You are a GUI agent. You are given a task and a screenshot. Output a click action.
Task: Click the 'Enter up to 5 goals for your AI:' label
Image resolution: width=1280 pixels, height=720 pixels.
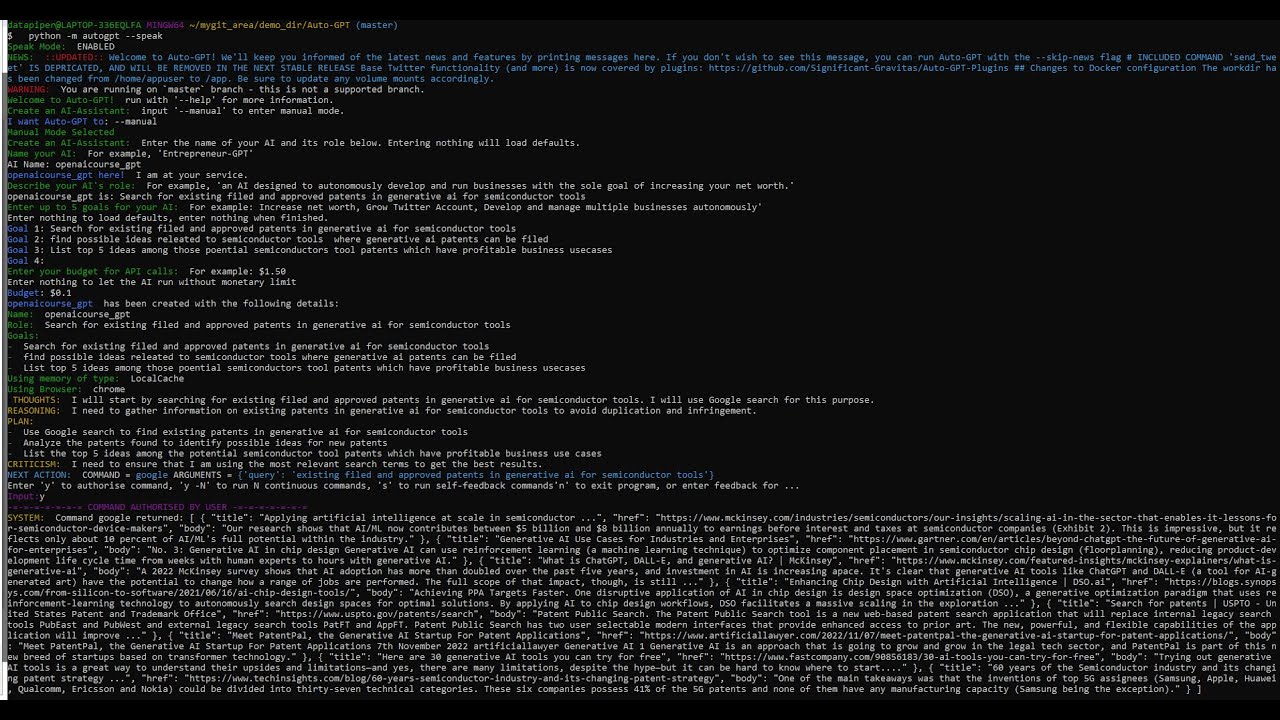[93, 207]
